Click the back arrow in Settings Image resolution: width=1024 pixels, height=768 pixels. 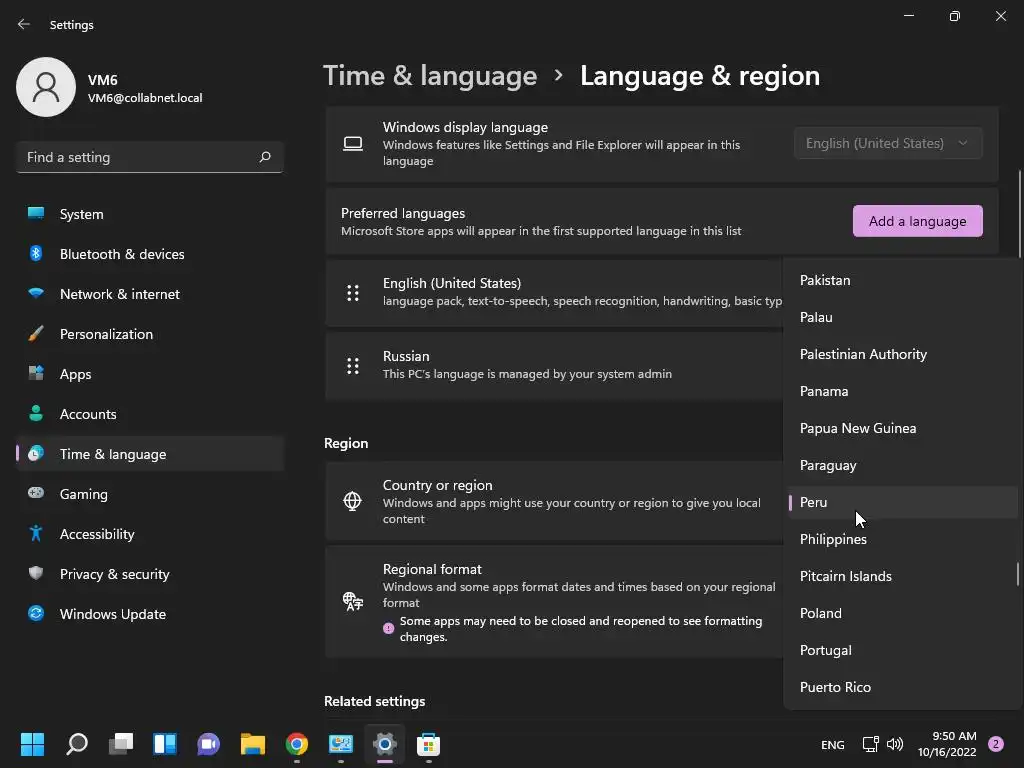click(24, 24)
